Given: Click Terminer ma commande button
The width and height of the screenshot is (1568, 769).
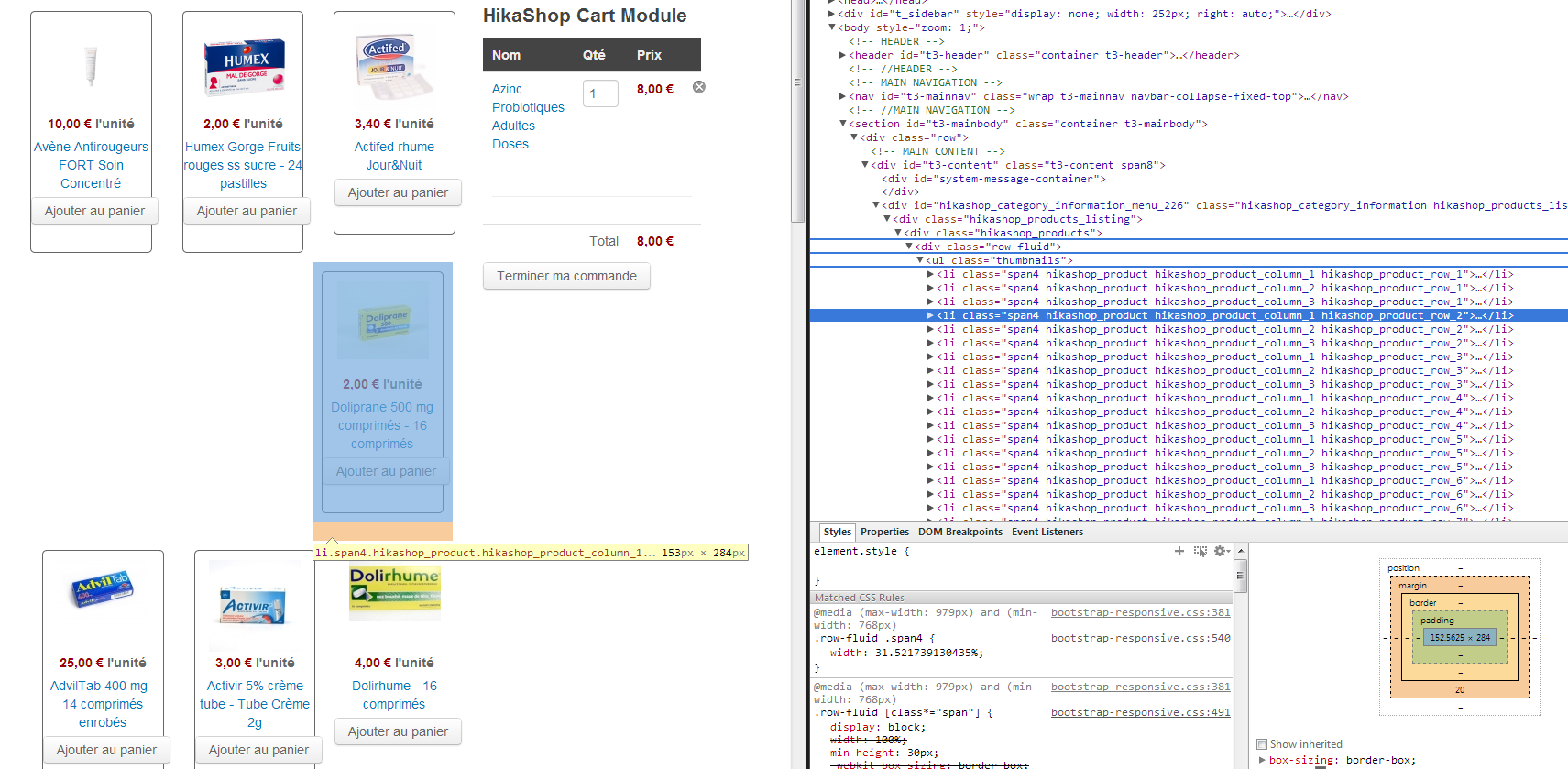Looking at the screenshot, I should click(566, 276).
